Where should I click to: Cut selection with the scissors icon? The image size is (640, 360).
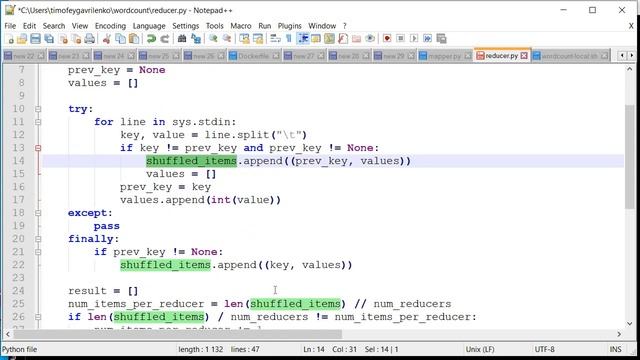coord(107,39)
